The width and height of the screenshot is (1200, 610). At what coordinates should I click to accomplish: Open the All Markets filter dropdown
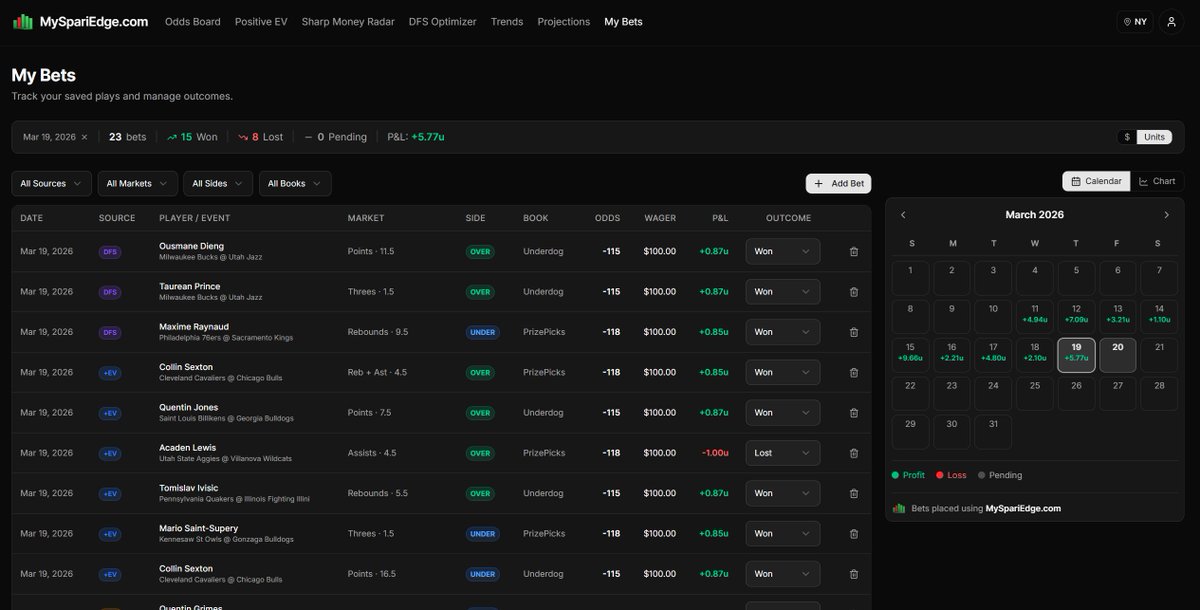[138, 184]
